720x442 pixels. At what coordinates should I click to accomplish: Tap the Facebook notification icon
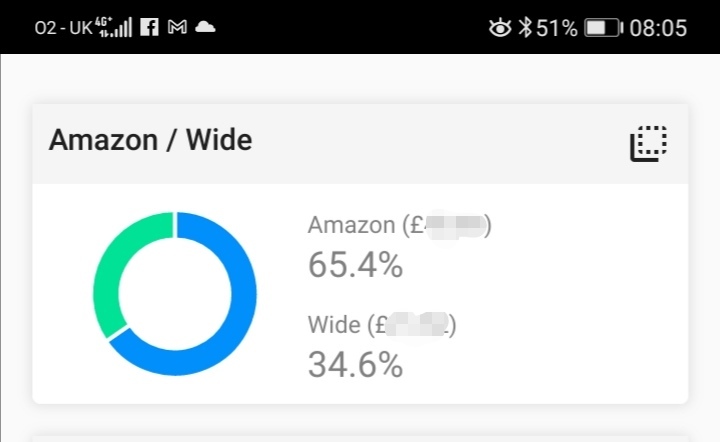tap(149, 28)
